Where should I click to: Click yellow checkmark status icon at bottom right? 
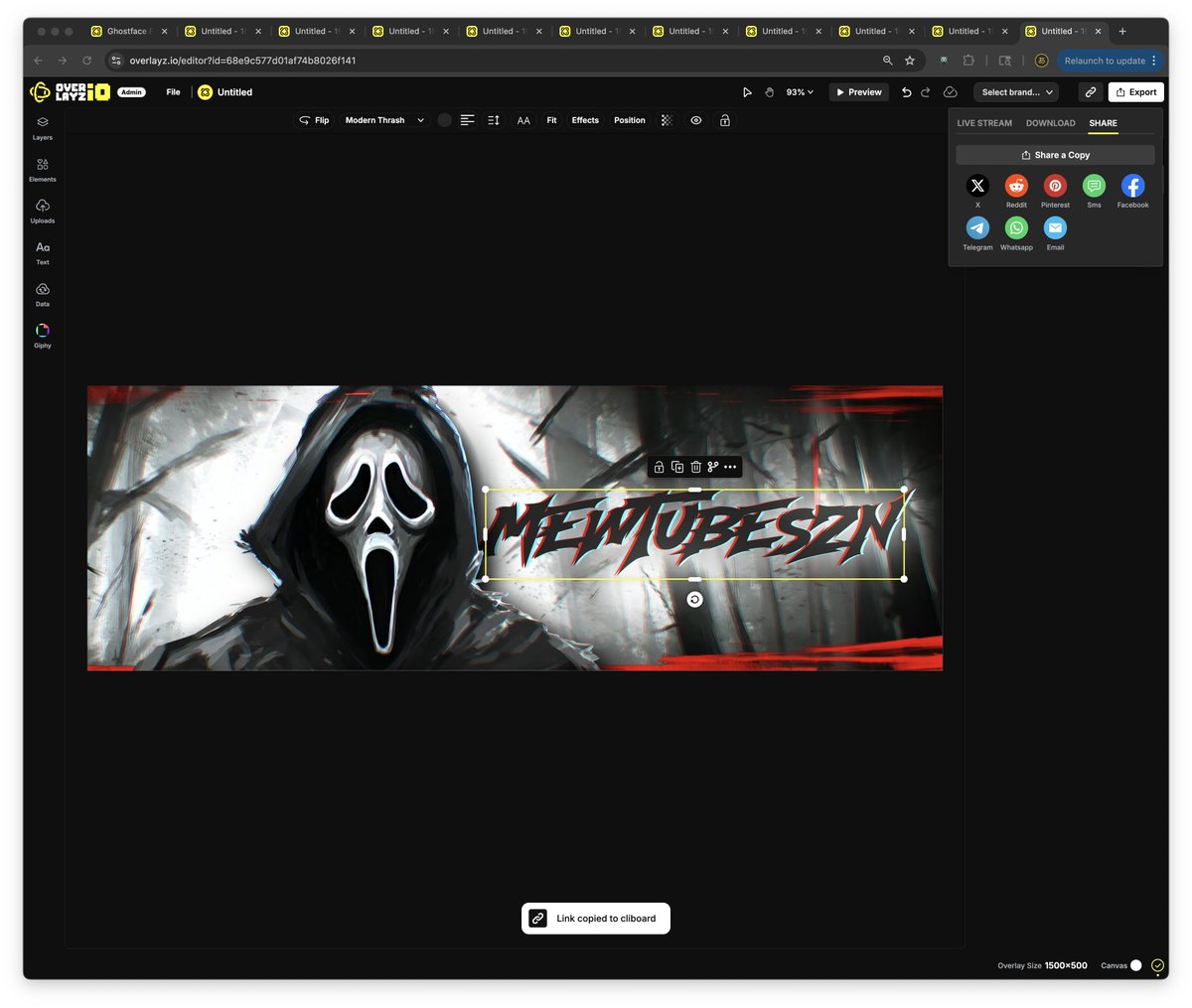point(1158,965)
